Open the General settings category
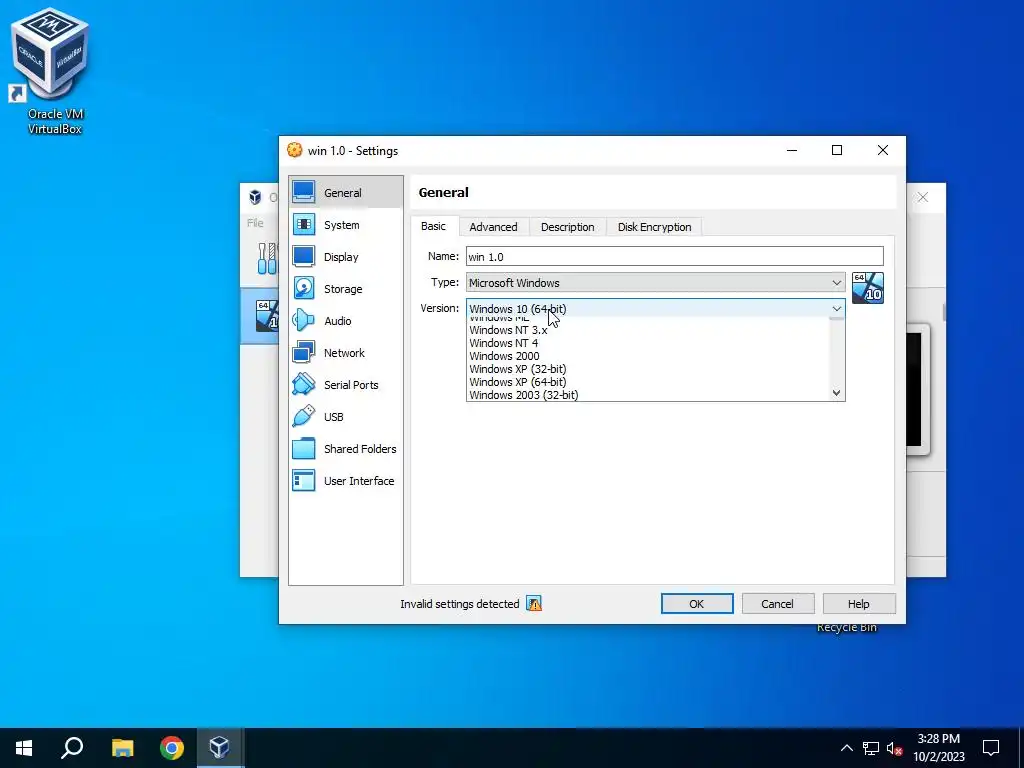The width and height of the screenshot is (1024, 768). (x=345, y=192)
